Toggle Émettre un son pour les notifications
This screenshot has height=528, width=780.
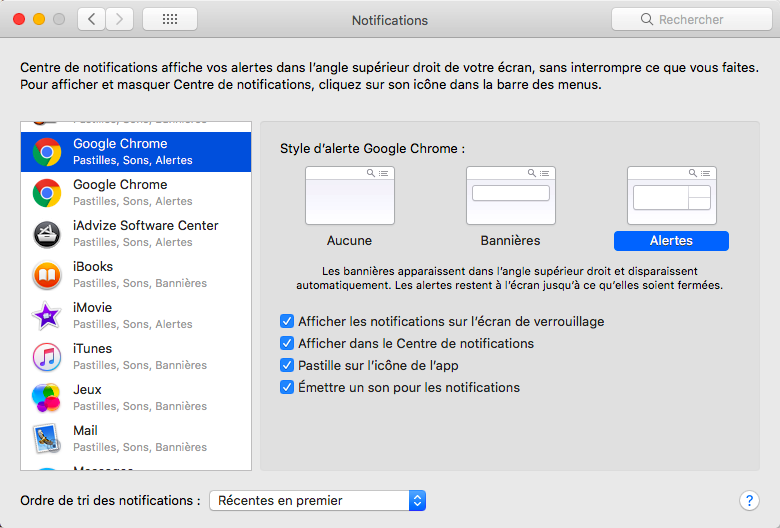pyautogui.click(x=287, y=387)
